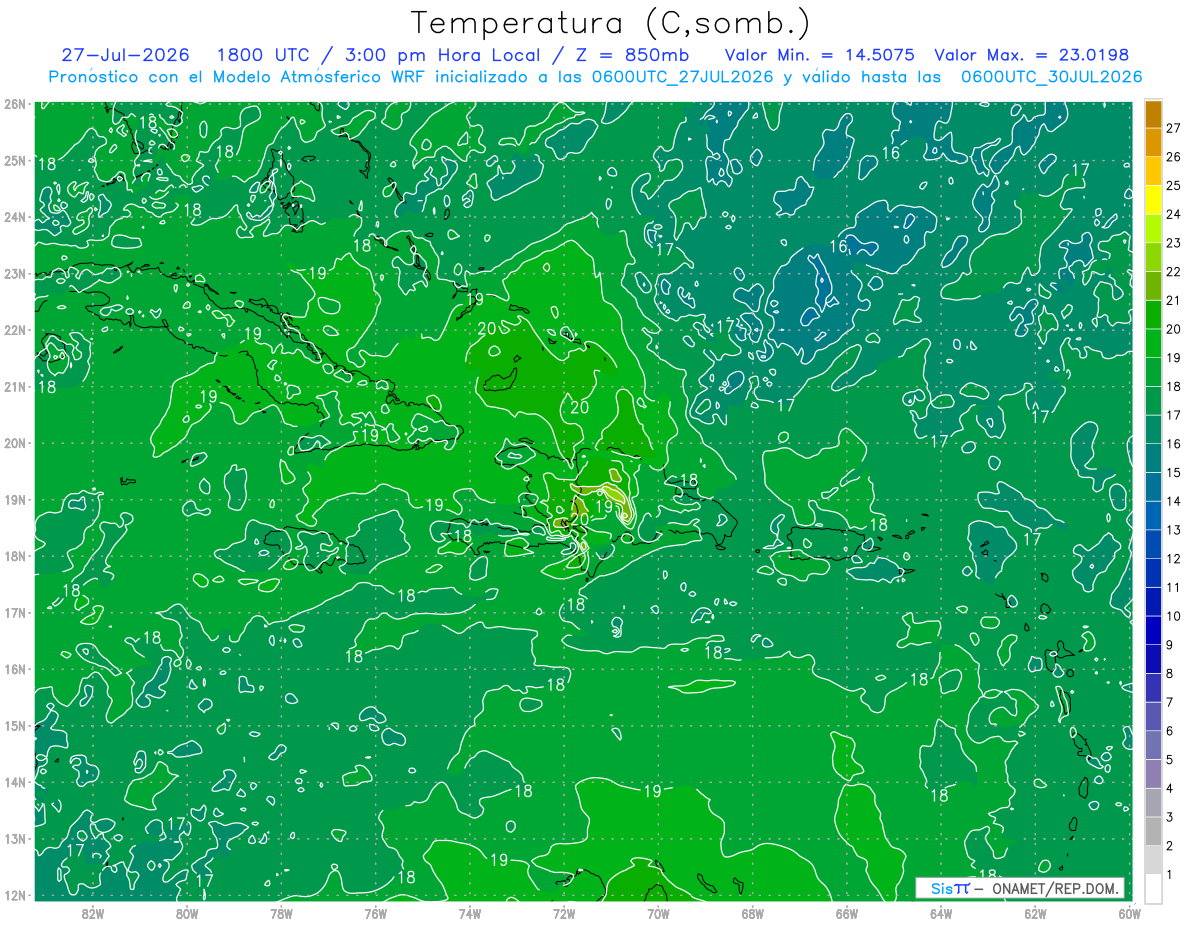This screenshot has height=927, width=1200.
Task: Pick the white bottom swatch of the color bar
Action: pyautogui.click(x=1153, y=888)
